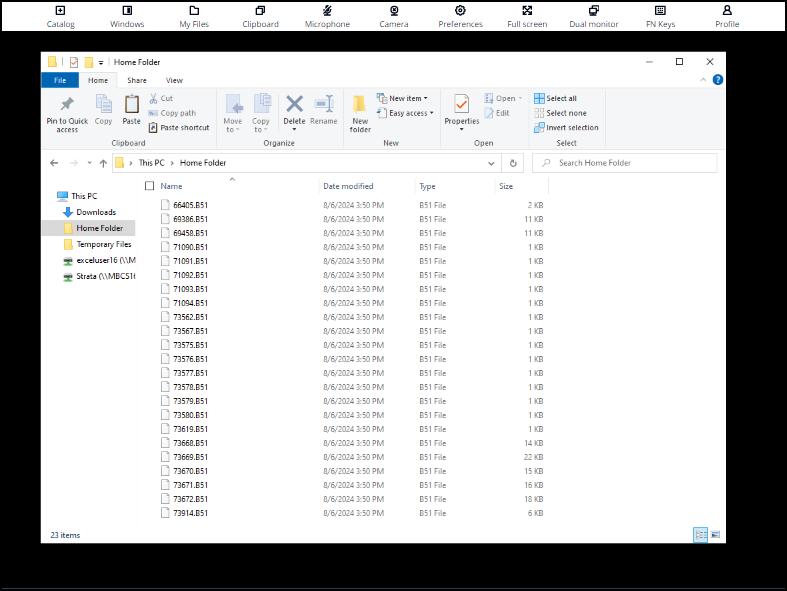Refresh the Home Folder view
Image resolution: width=787 pixels, height=591 pixels.
tap(513, 163)
